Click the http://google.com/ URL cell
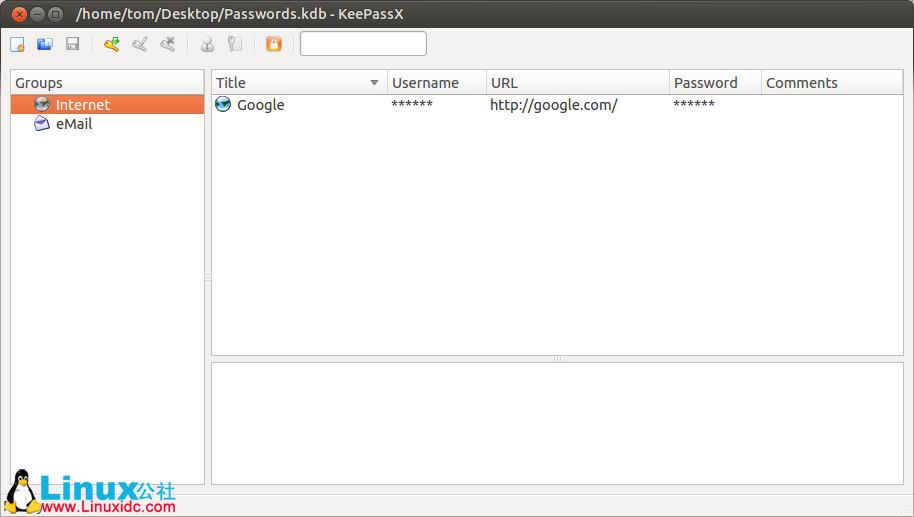This screenshot has height=517, width=914. pyautogui.click(x=554, y=105)
